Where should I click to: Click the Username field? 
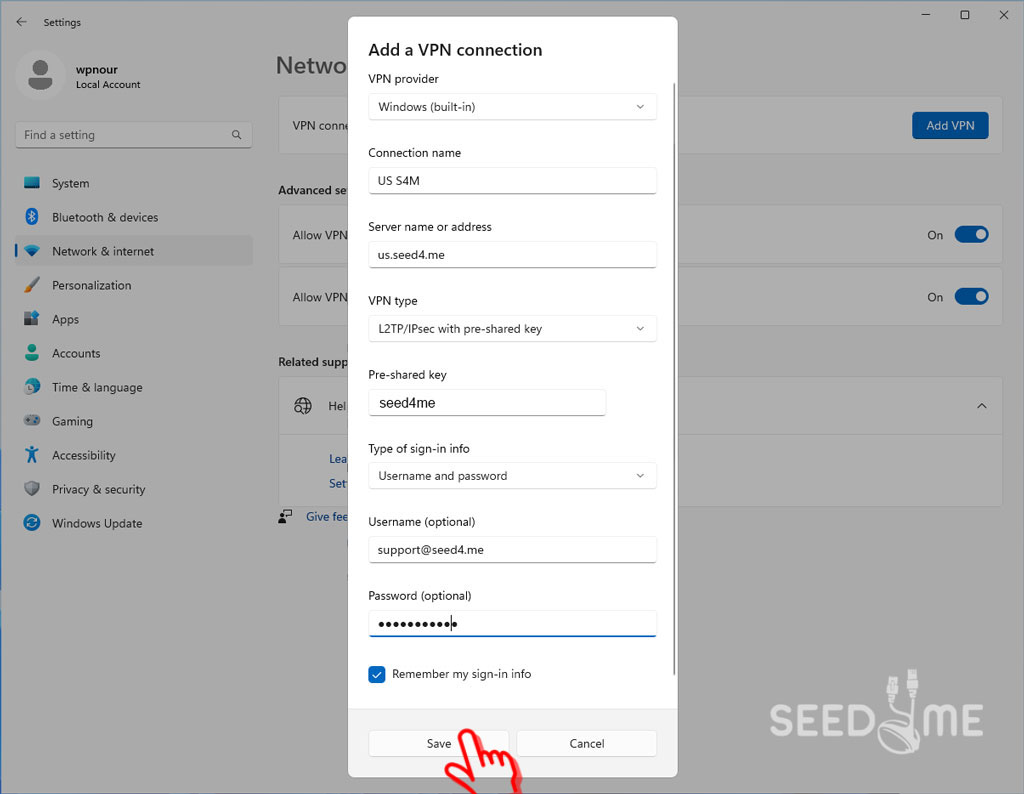512,550
